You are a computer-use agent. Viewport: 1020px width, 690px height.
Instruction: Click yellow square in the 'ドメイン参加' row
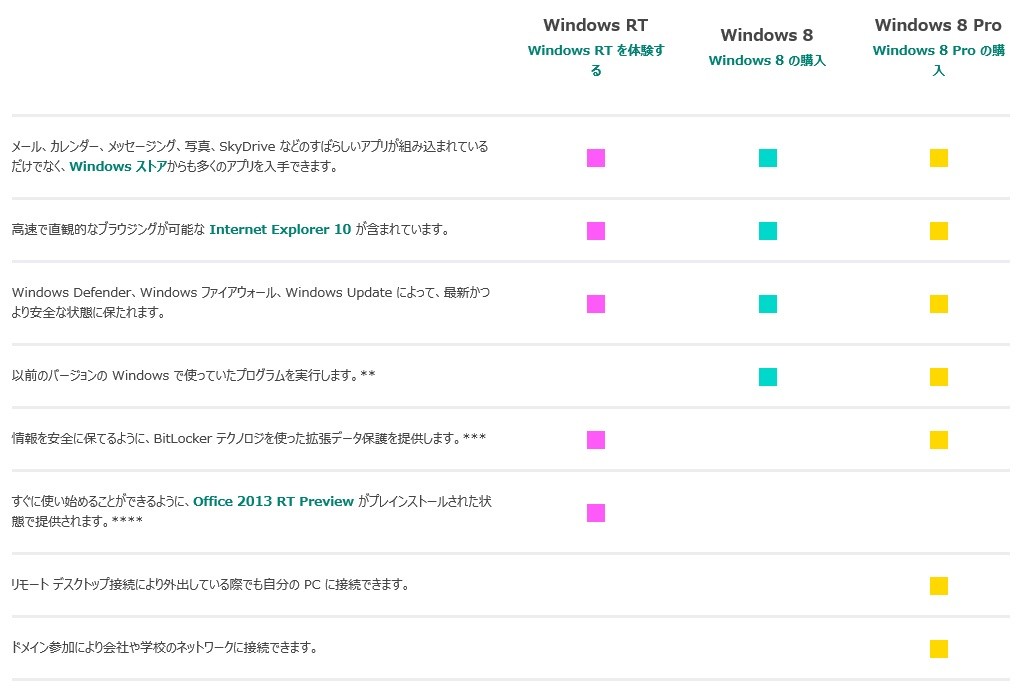939,648
